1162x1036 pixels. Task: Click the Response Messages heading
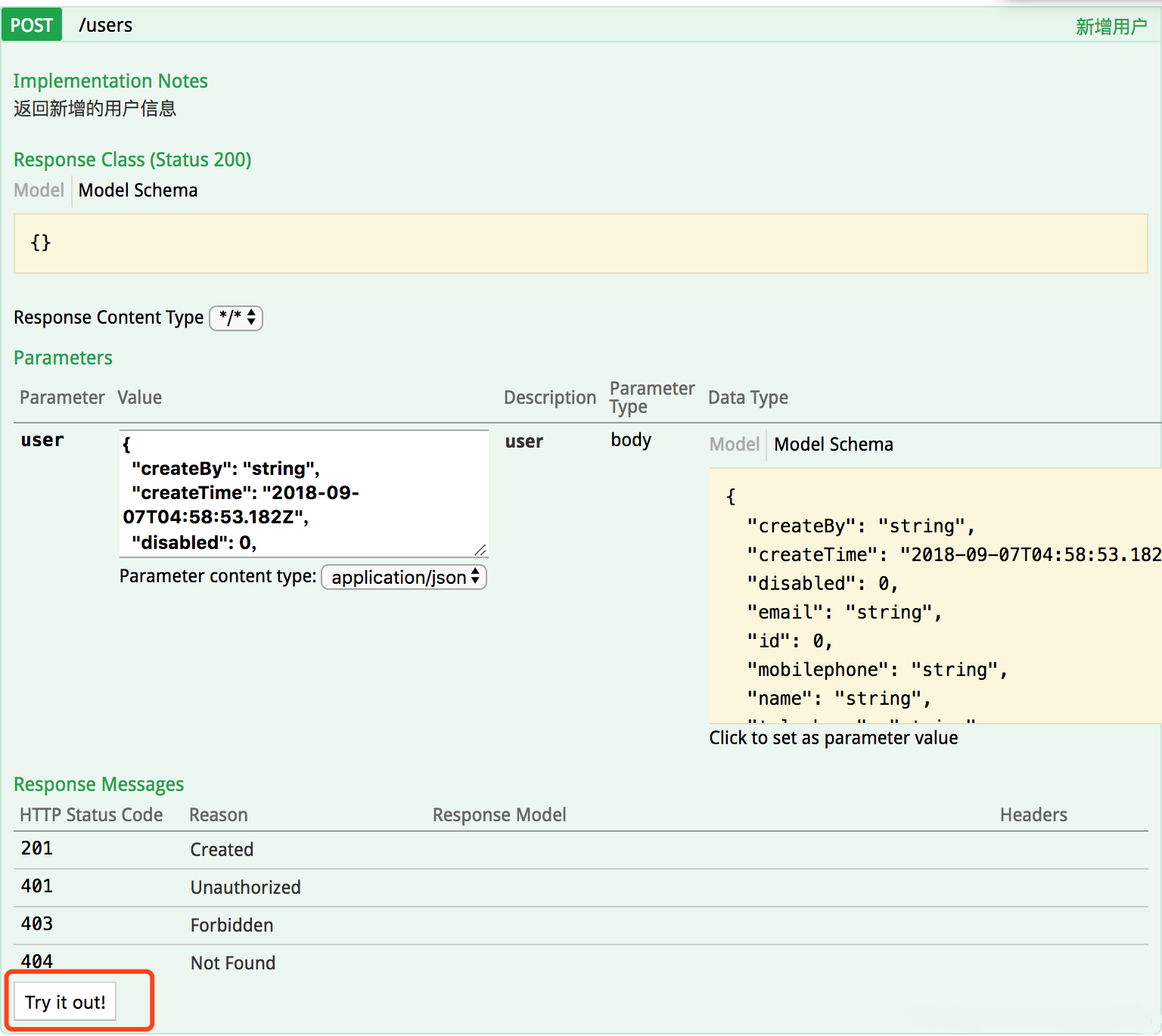coord(98,785)
